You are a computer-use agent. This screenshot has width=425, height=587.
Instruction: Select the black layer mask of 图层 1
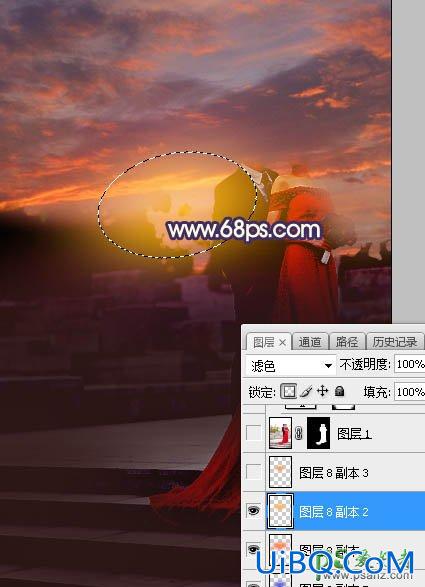coord(319,433)
